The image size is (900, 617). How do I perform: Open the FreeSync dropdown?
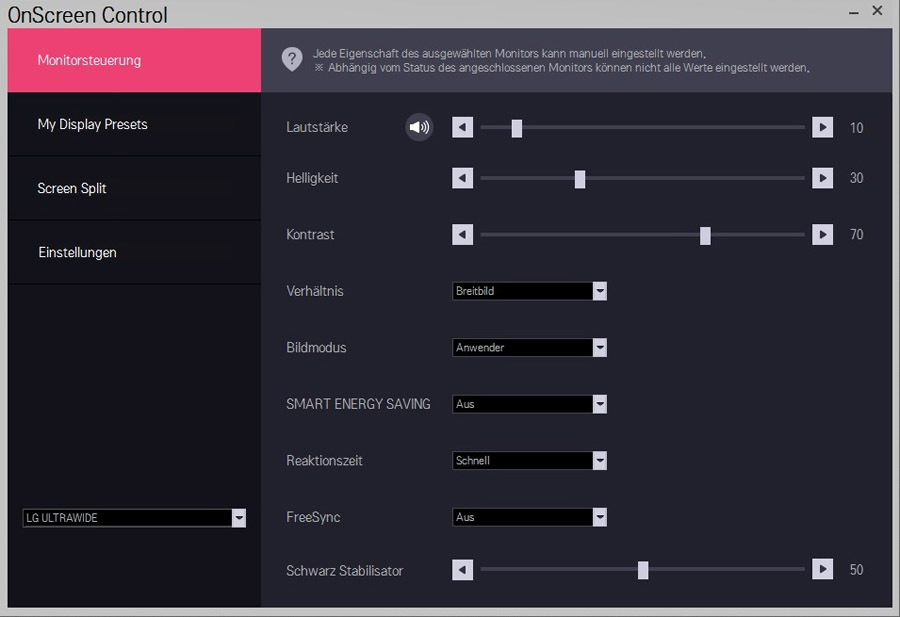(x=529, y=517)
